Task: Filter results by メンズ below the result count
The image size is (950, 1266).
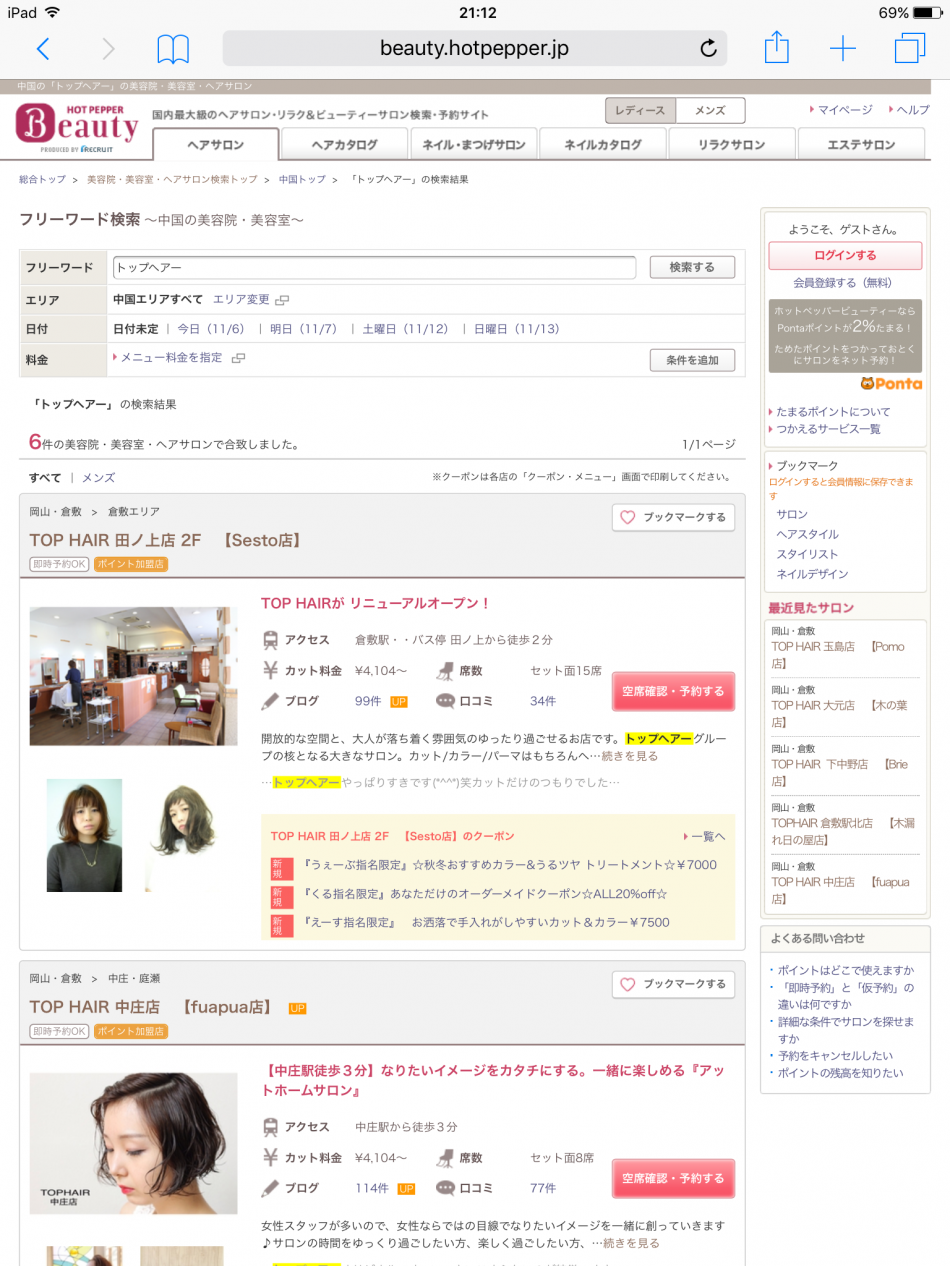Action: (98, 478)
